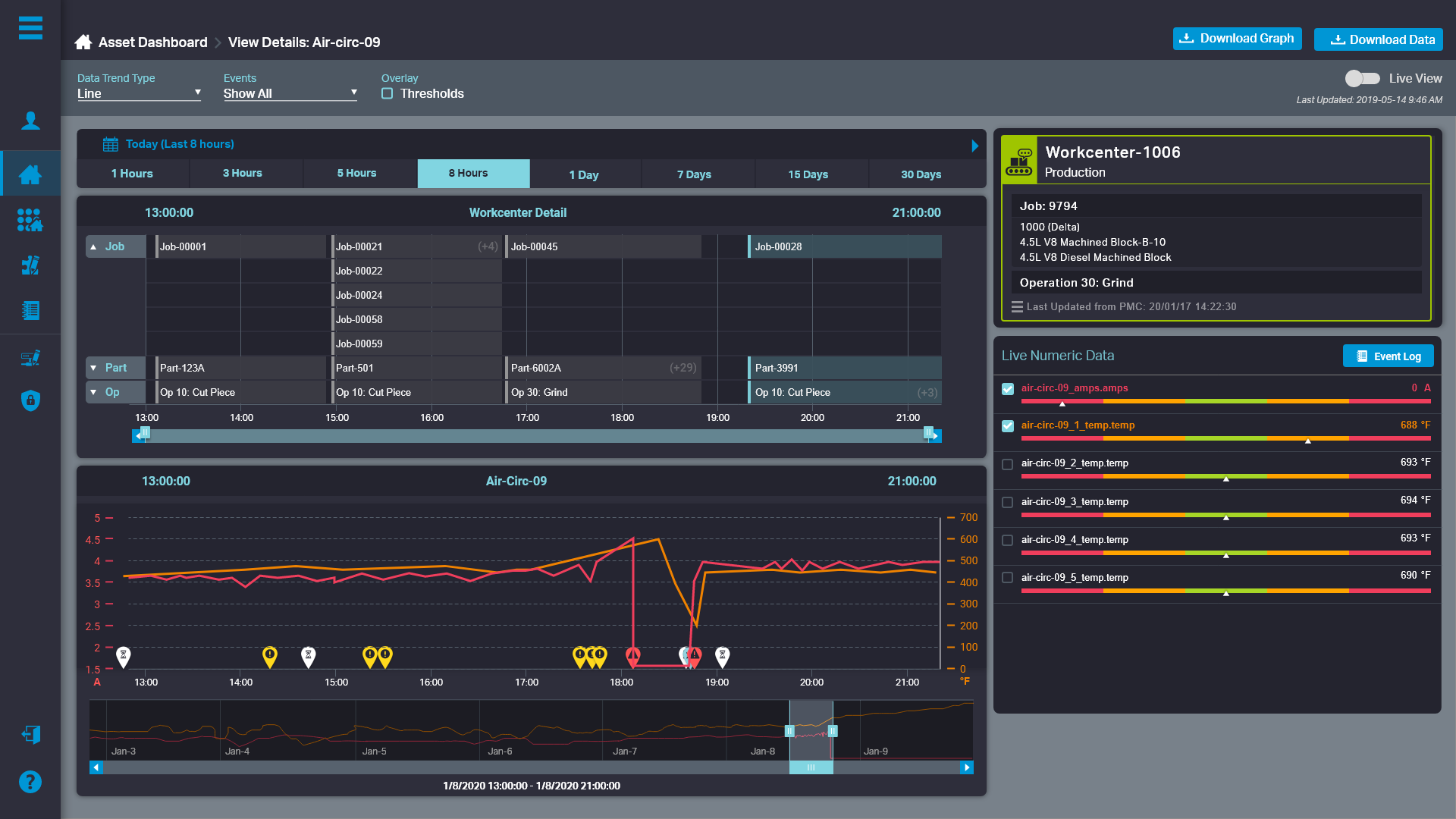Click the Workcenter-1006 production icon
Screen dimensions: 1456x819
[1019, 161]
